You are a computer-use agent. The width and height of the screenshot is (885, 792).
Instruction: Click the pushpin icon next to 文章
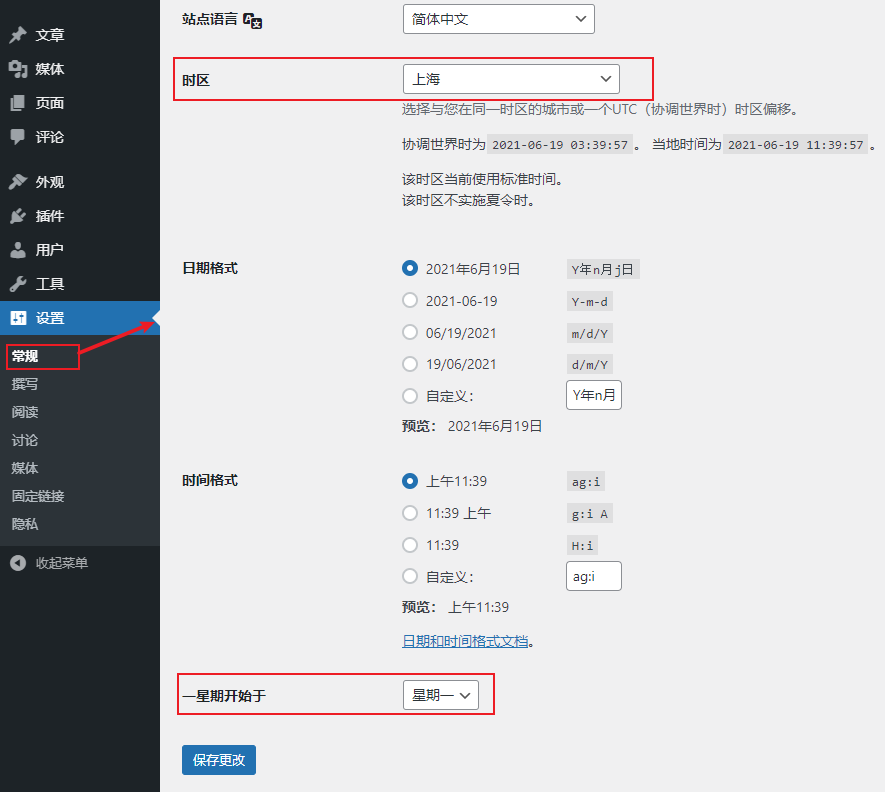(x=18, y=35)
